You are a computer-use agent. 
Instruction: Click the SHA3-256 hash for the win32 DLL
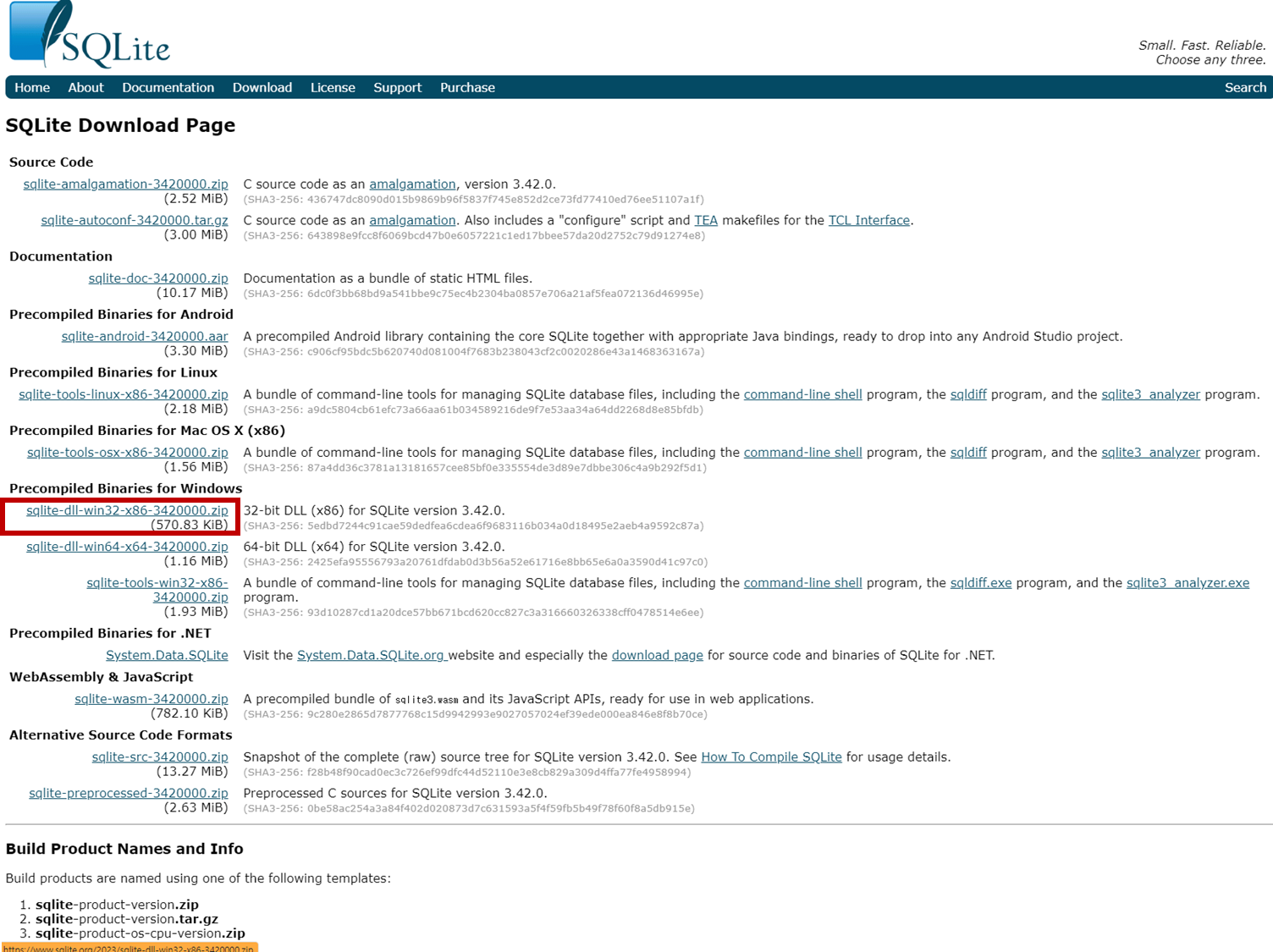coord(473,526)
